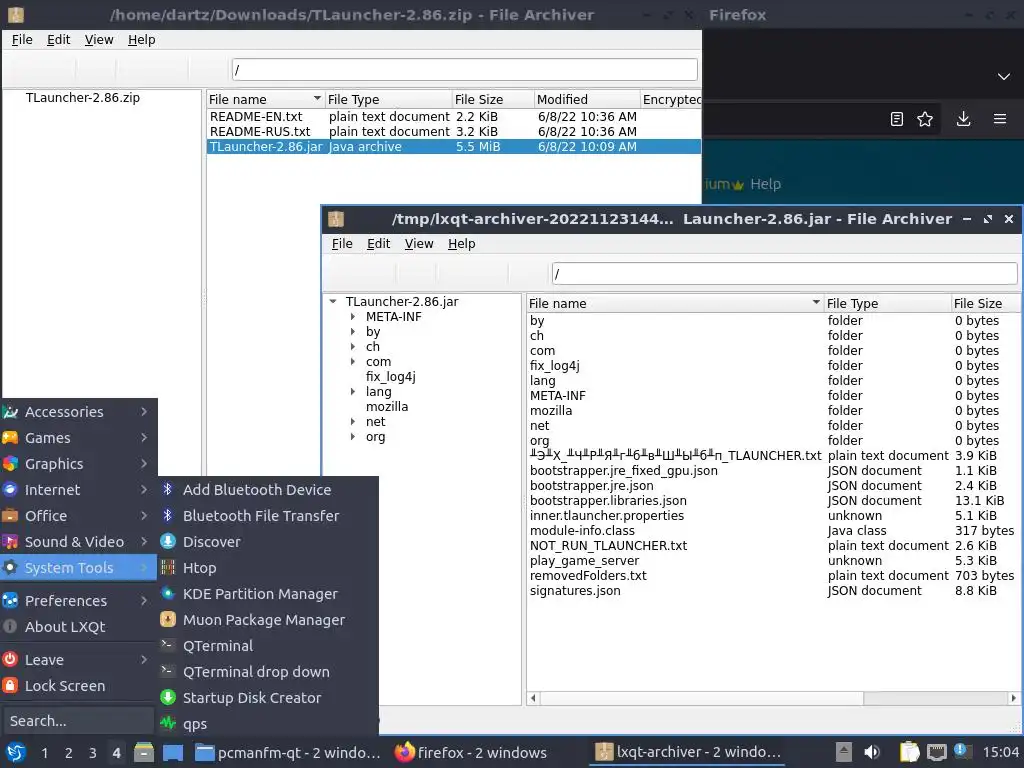The image size is (1024, 768).
Task: Open Firefox's downloads icon
Action: pos(963,119)
